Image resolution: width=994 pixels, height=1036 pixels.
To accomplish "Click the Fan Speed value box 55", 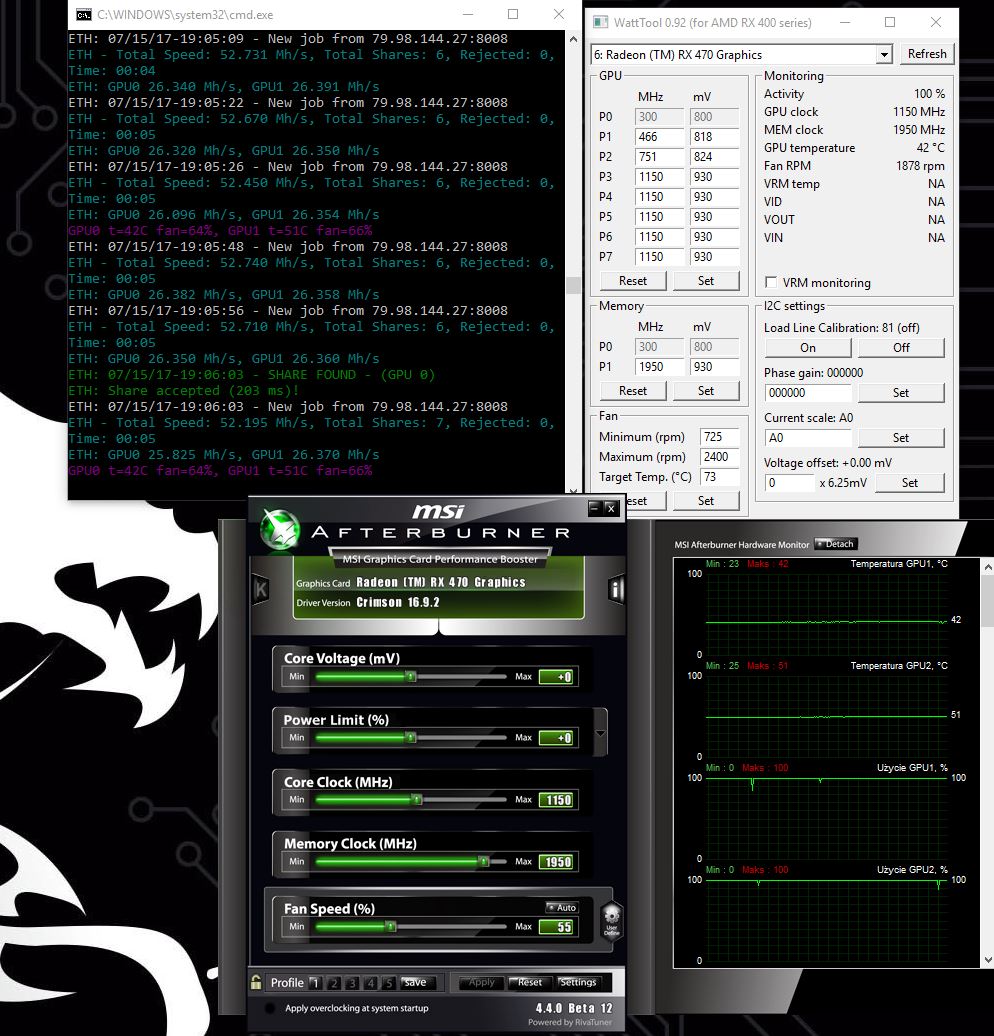I will pyautogui.click(x=558, y=927).
